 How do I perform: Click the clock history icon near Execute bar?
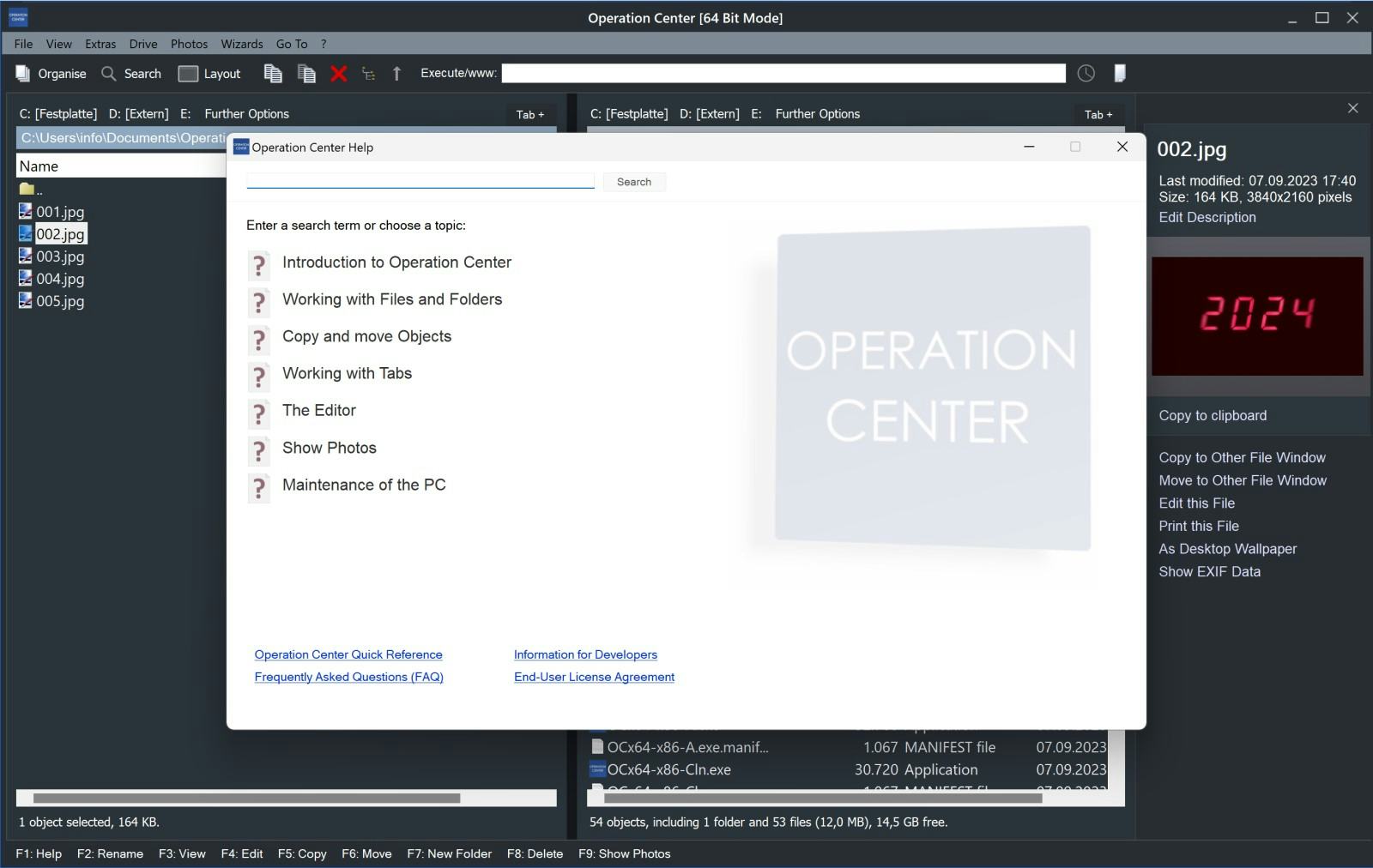coord(1086,74)
